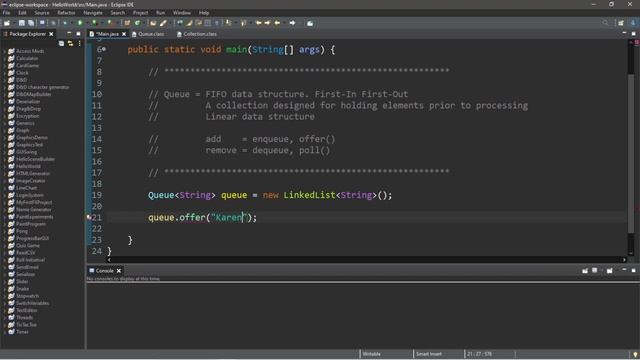Expand the Encryption project
Viewport: 640px width, 360px height.
5,116
